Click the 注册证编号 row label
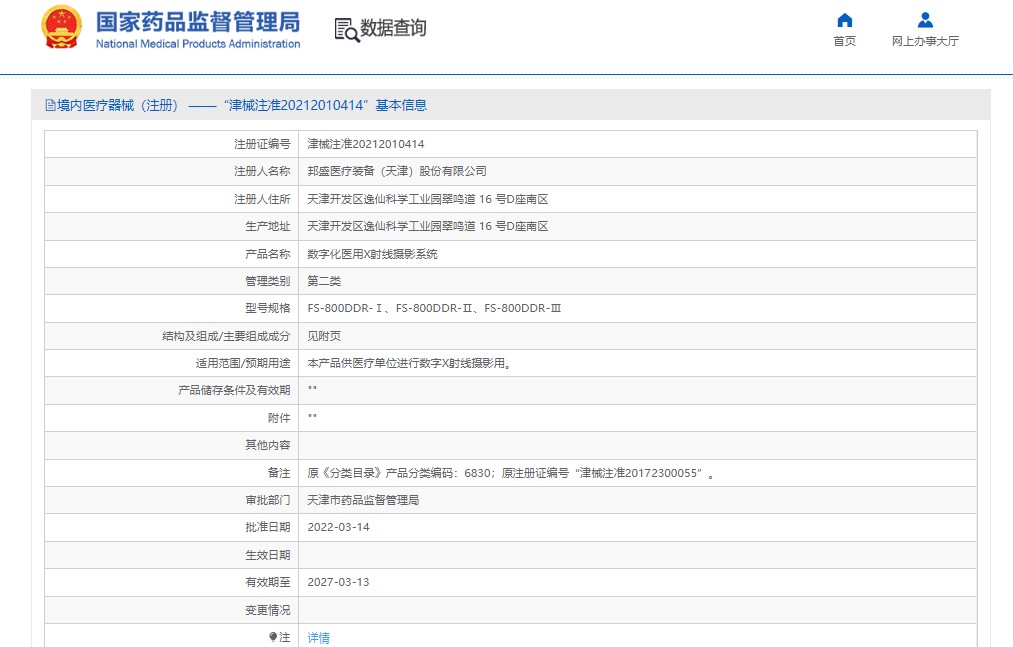1013x647 pixels. (x=262, y=144)
